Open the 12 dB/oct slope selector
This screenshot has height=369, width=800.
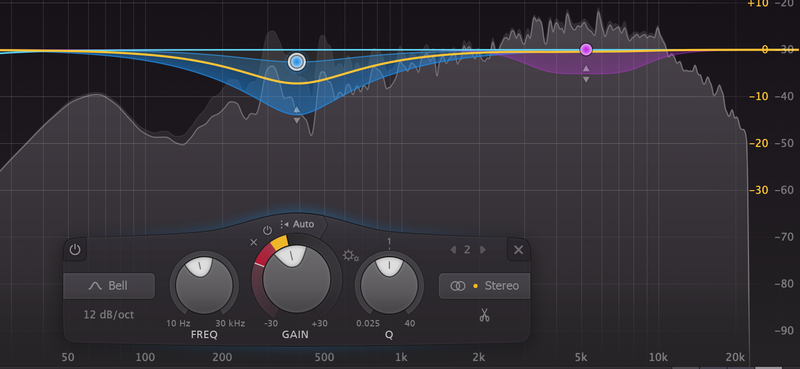pos(109,314)
